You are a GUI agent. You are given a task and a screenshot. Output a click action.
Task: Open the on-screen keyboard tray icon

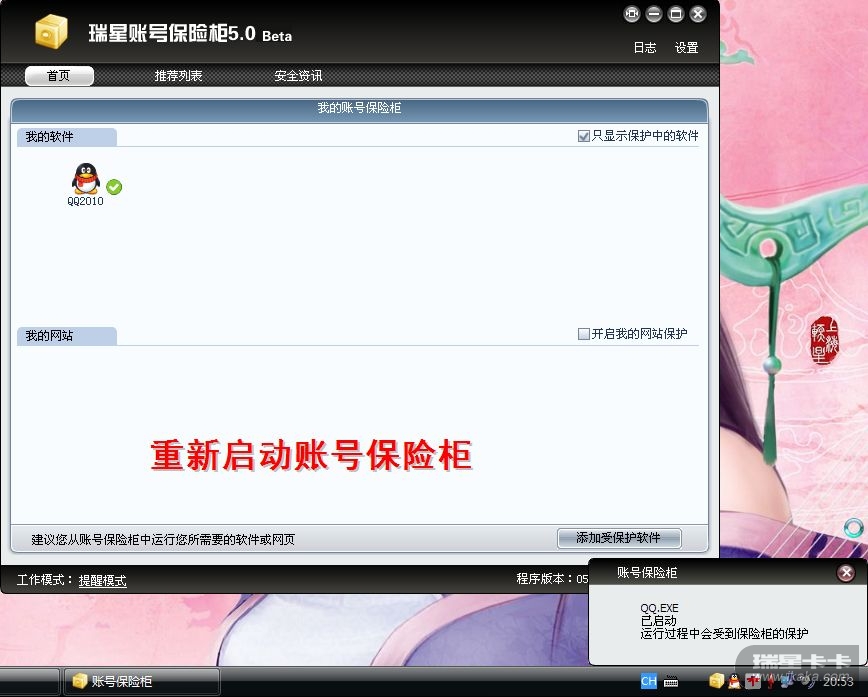pos(671,681)
